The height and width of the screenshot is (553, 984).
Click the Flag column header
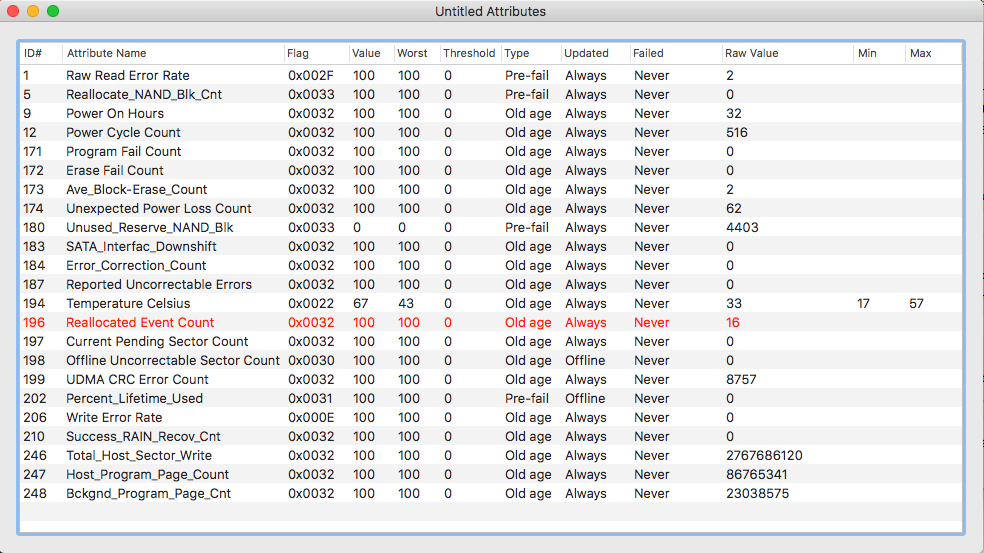(x=316, y=53)
